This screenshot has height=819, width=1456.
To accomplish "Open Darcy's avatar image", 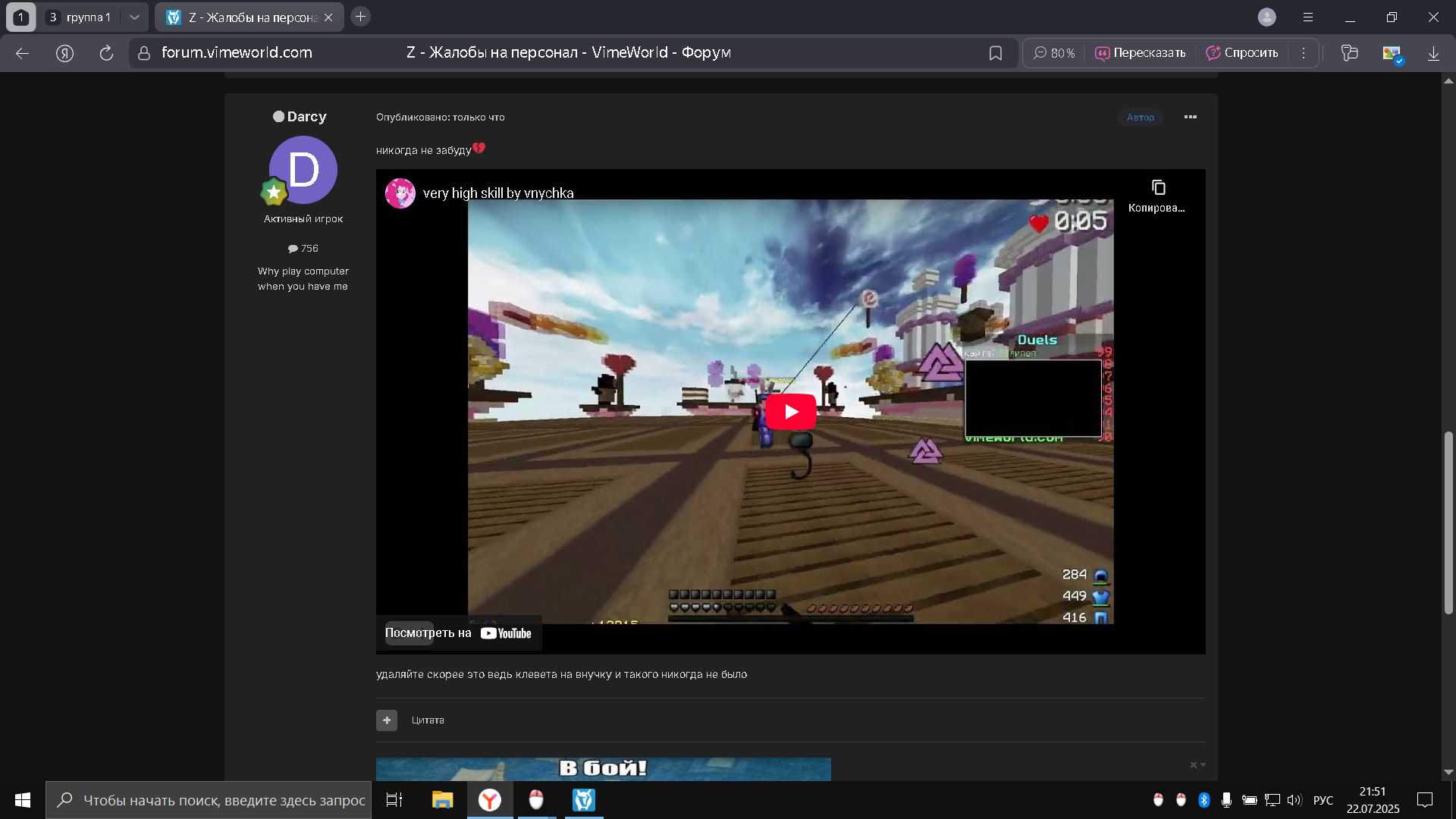I will [303, 170].
